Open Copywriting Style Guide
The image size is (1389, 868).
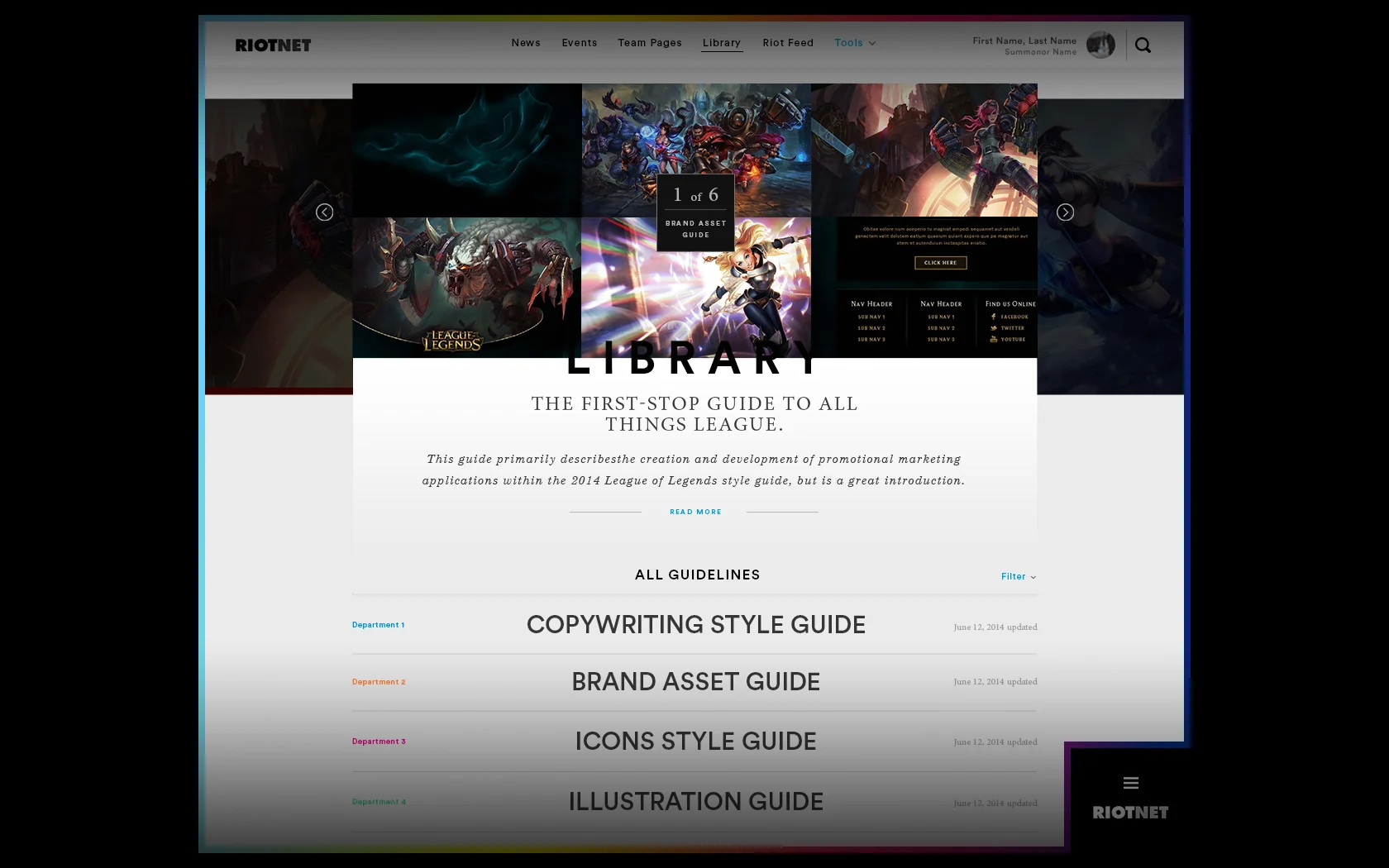point(696,625)
